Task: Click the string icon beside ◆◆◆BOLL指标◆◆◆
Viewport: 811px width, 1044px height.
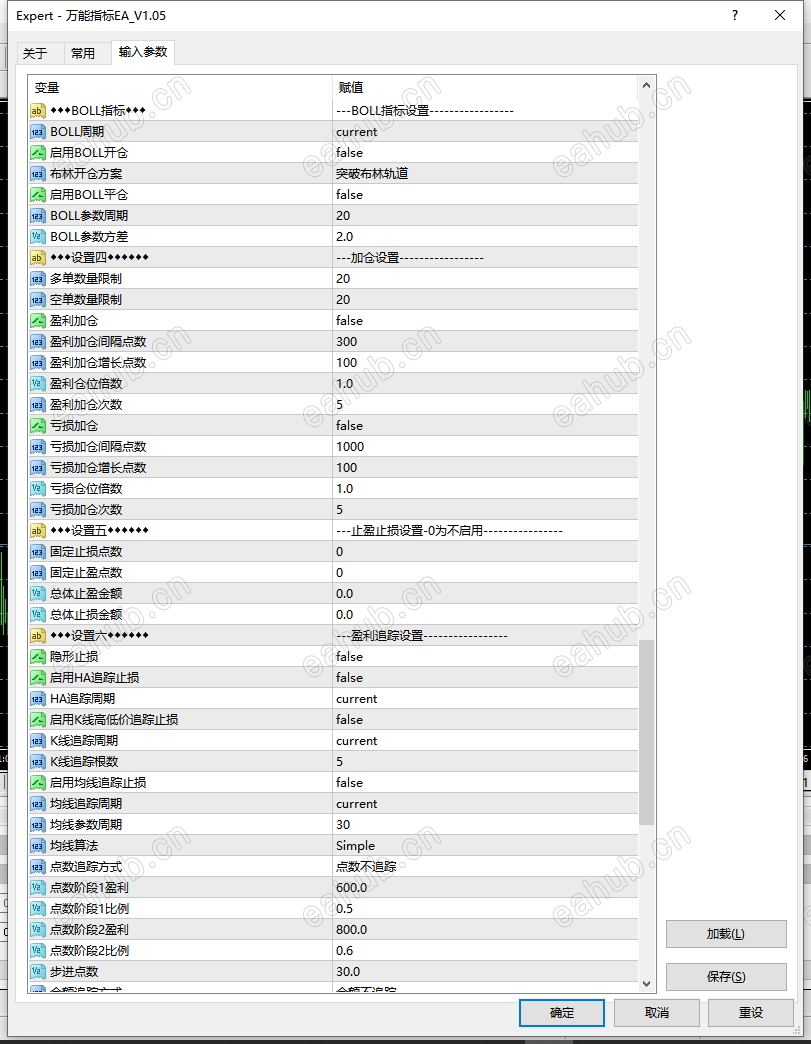Action: pyautogui.click(x=38, y=111)
